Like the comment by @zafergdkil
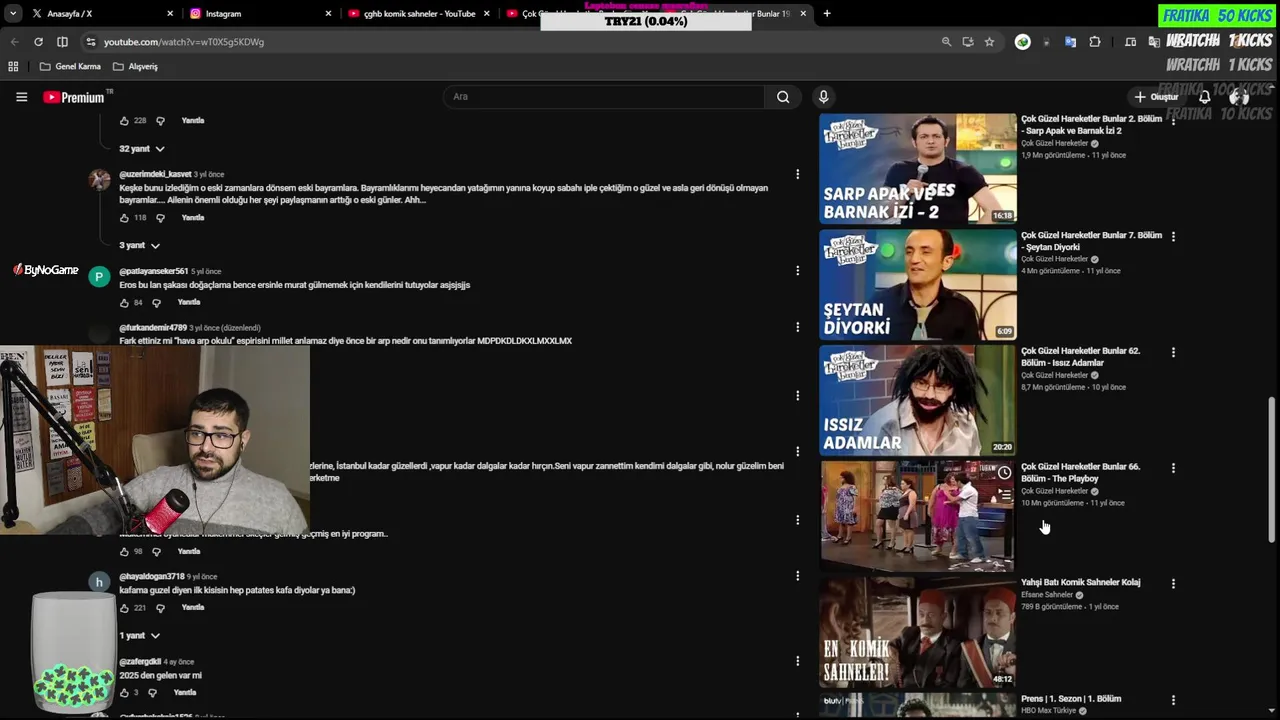1280x720 pixels. click(124, 693)
